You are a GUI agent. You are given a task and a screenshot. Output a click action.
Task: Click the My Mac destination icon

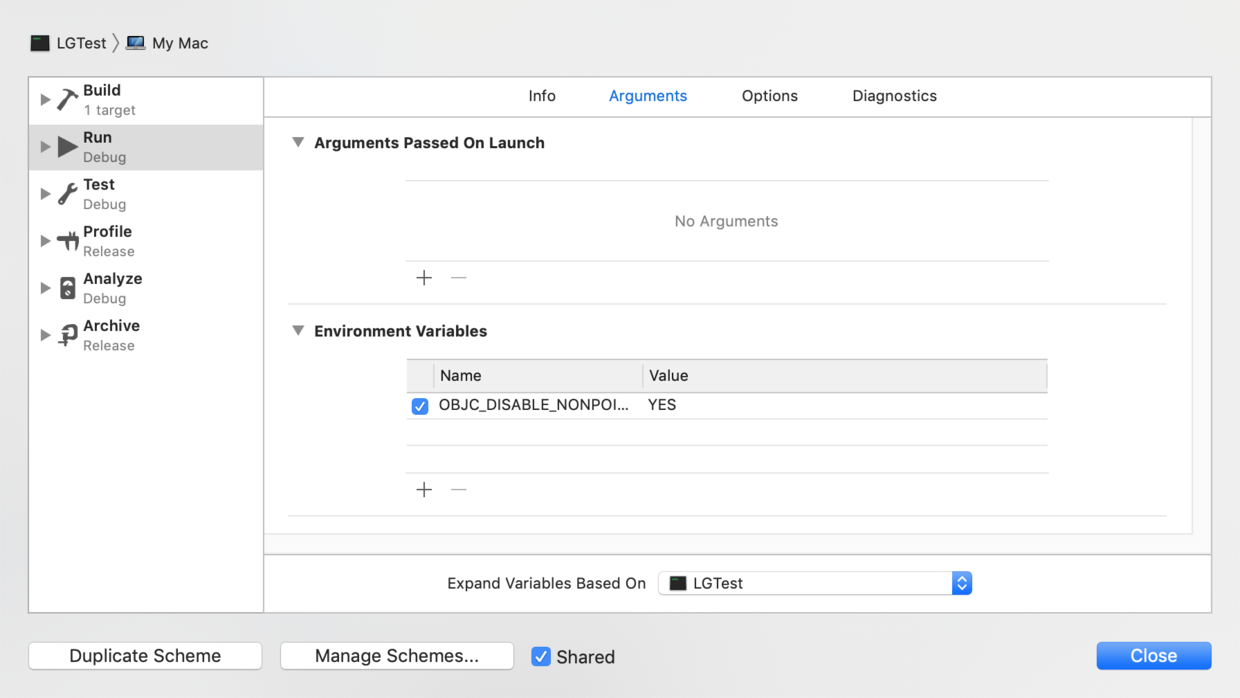136,43
